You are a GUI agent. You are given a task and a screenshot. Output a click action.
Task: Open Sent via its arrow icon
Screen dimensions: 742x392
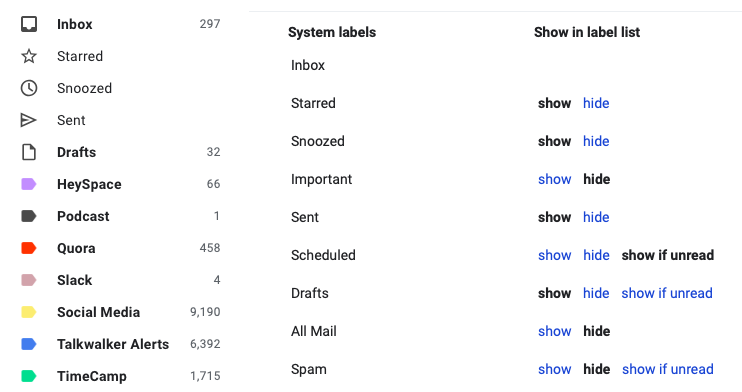(28, 120)
